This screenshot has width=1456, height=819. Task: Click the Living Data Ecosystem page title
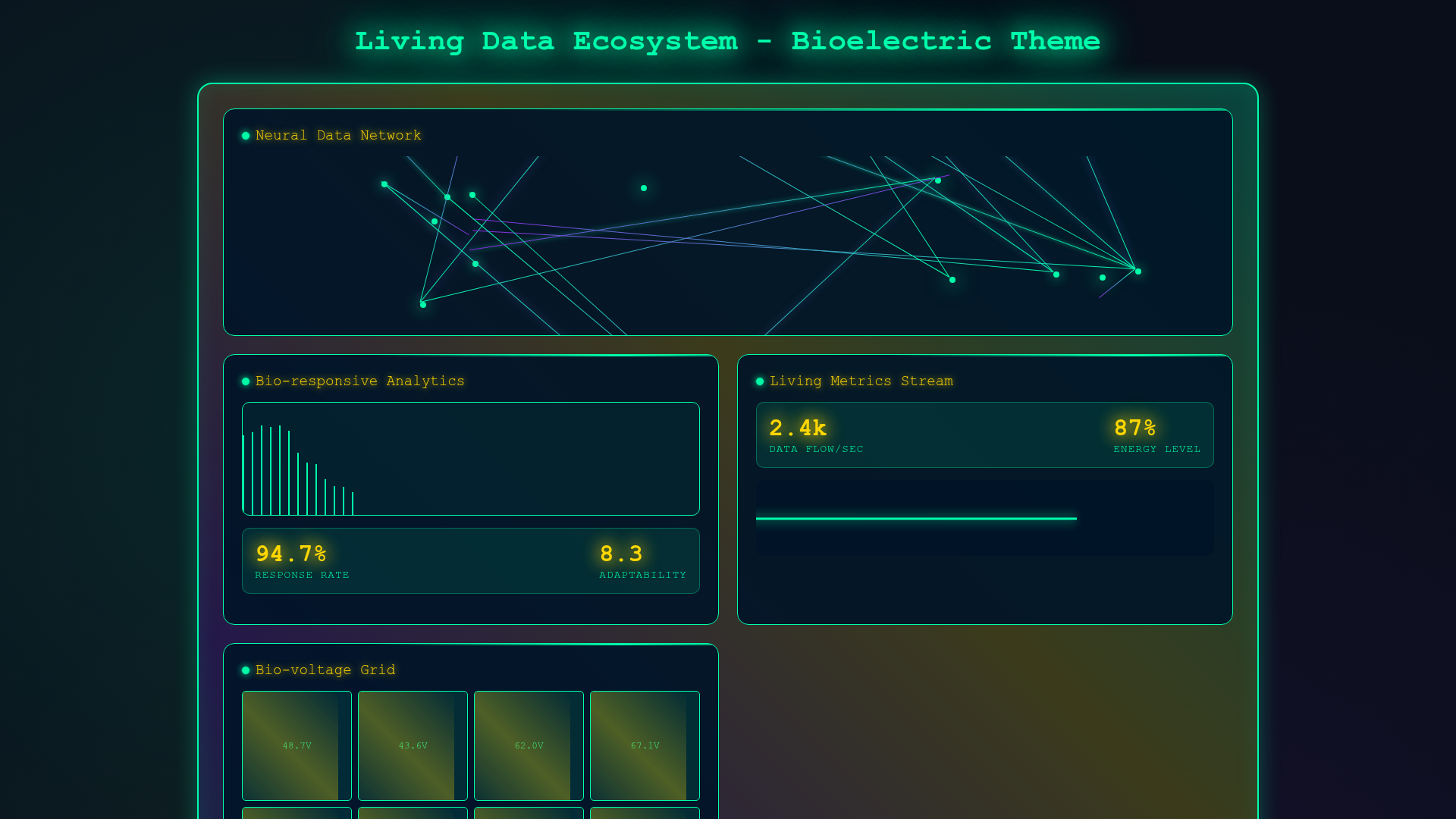(727, 41)
